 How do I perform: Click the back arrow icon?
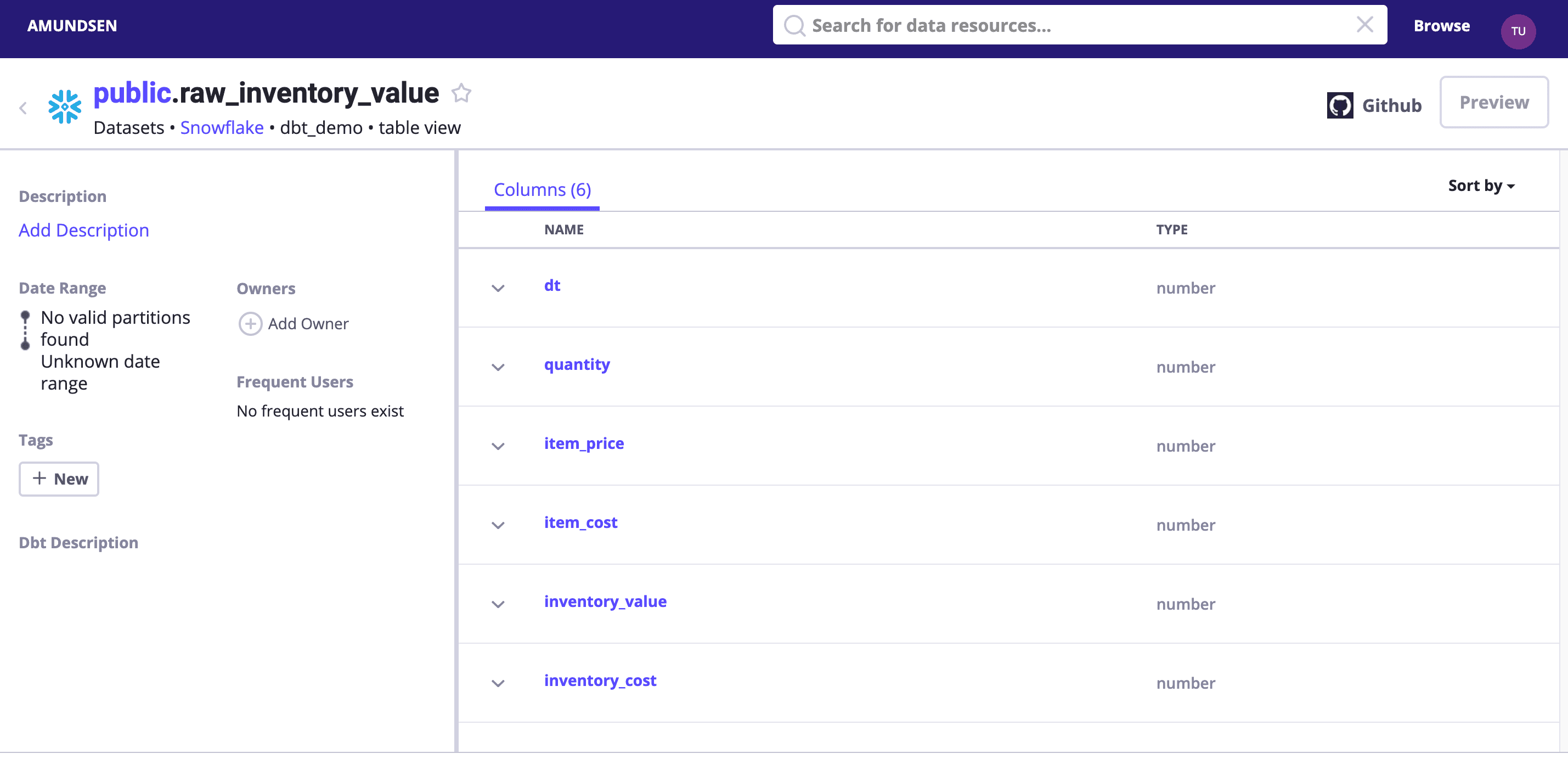[x=23, y=109]
